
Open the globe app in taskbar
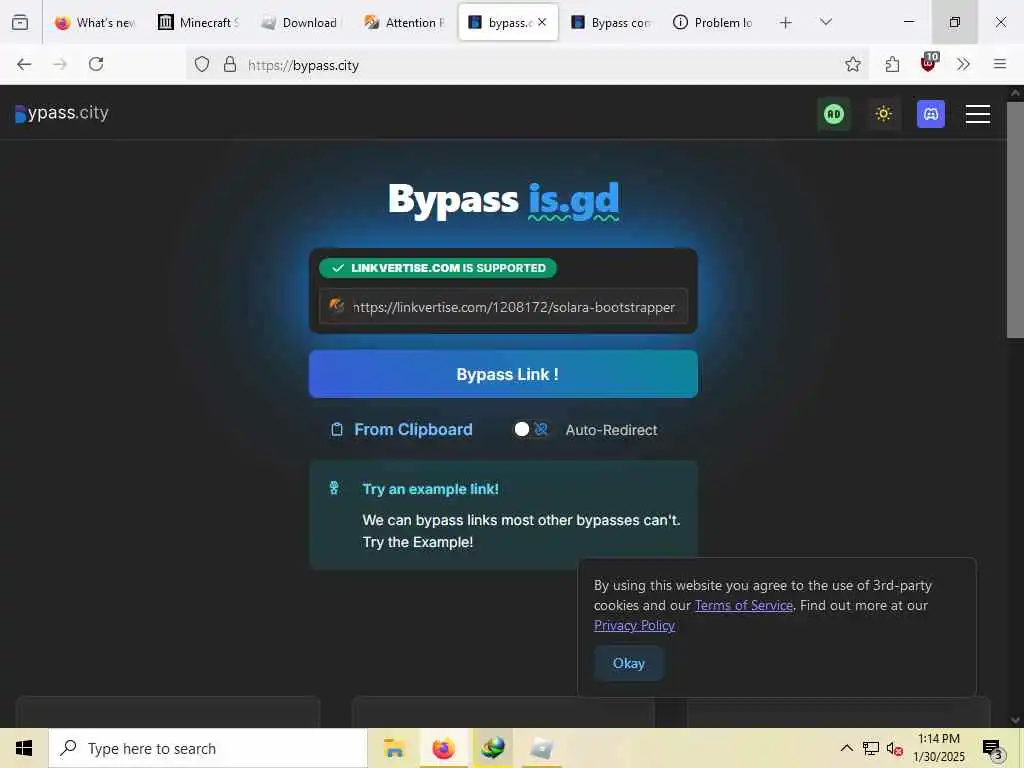point(493,748)
